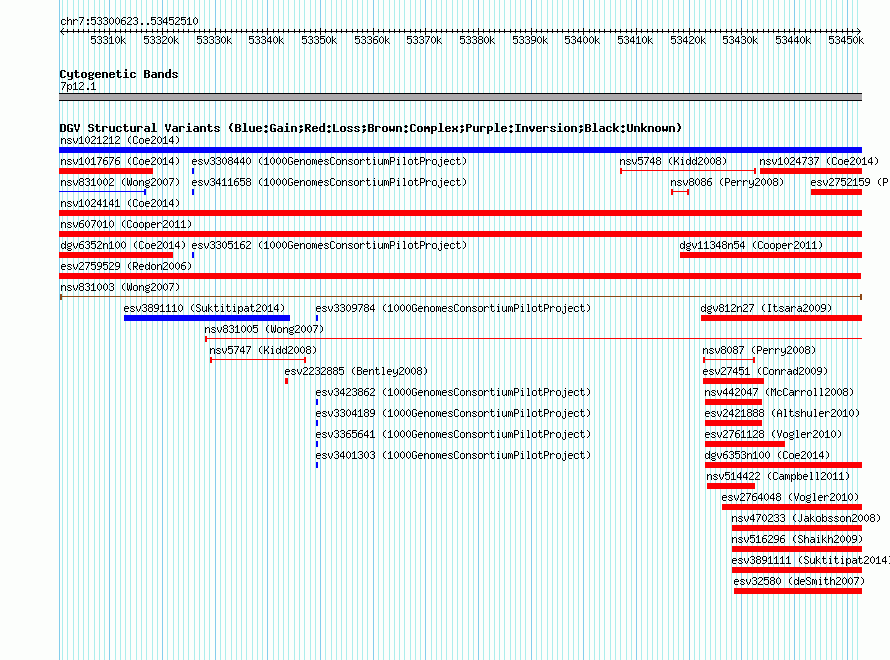Click the 7p12.1 cytogenetic band bar
890x660 pixels.
point(460,97)
